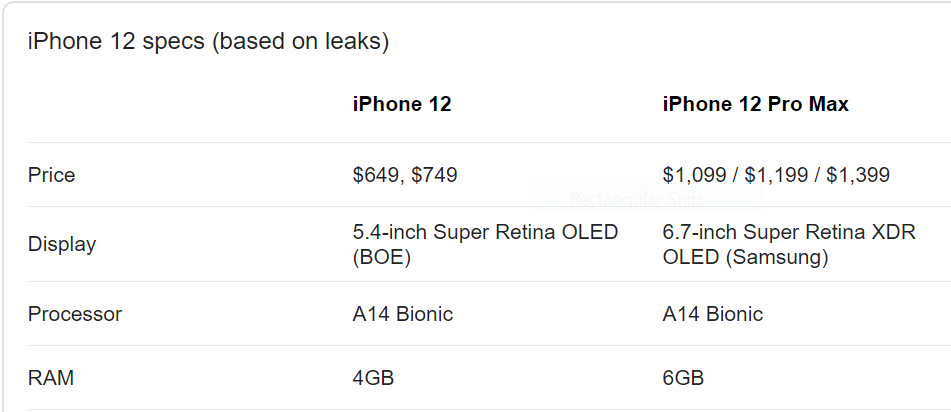Click the 6.7-inch Super Retina XDR cell
951x412 pixels.
click(x=788, y=245)
